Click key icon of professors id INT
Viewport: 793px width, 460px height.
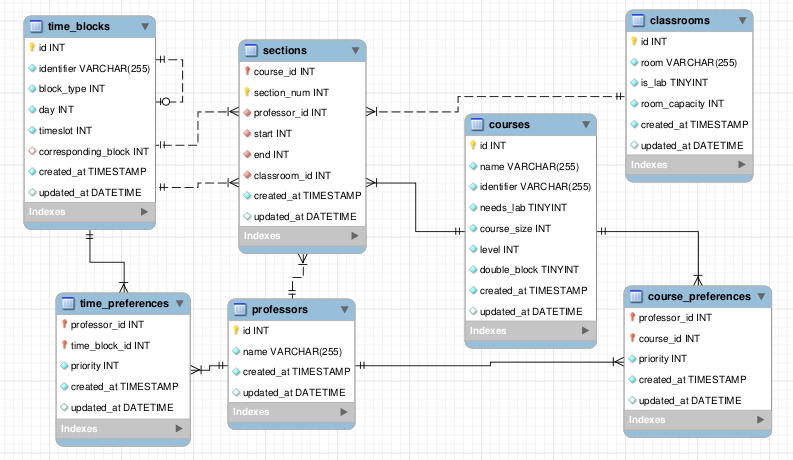click(236, 330)
